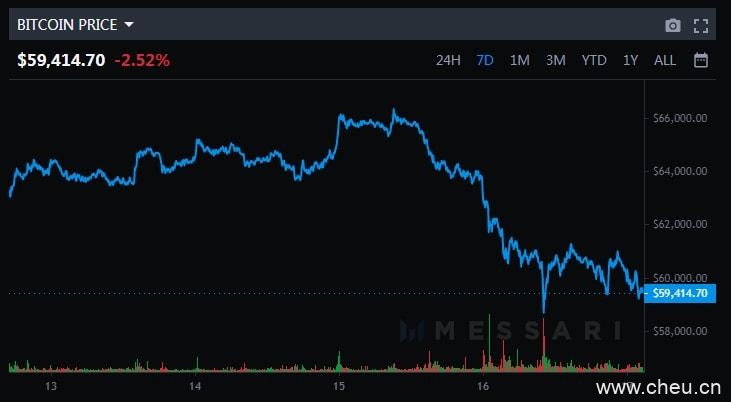Click the camera screenshot icon
Image resolution: width=731 pixels, height=402 pixels.
(x=673, y=25)
